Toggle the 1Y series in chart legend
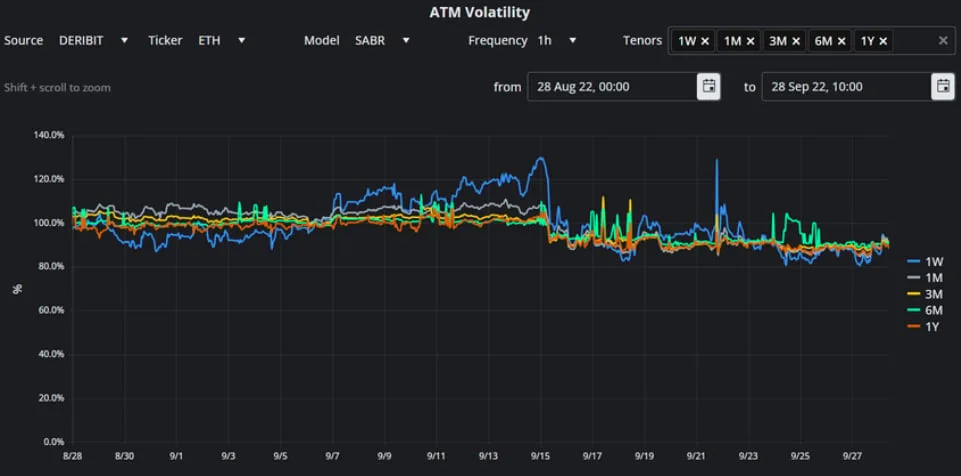This screenshot has height=476, width=961. pos(924,327)
